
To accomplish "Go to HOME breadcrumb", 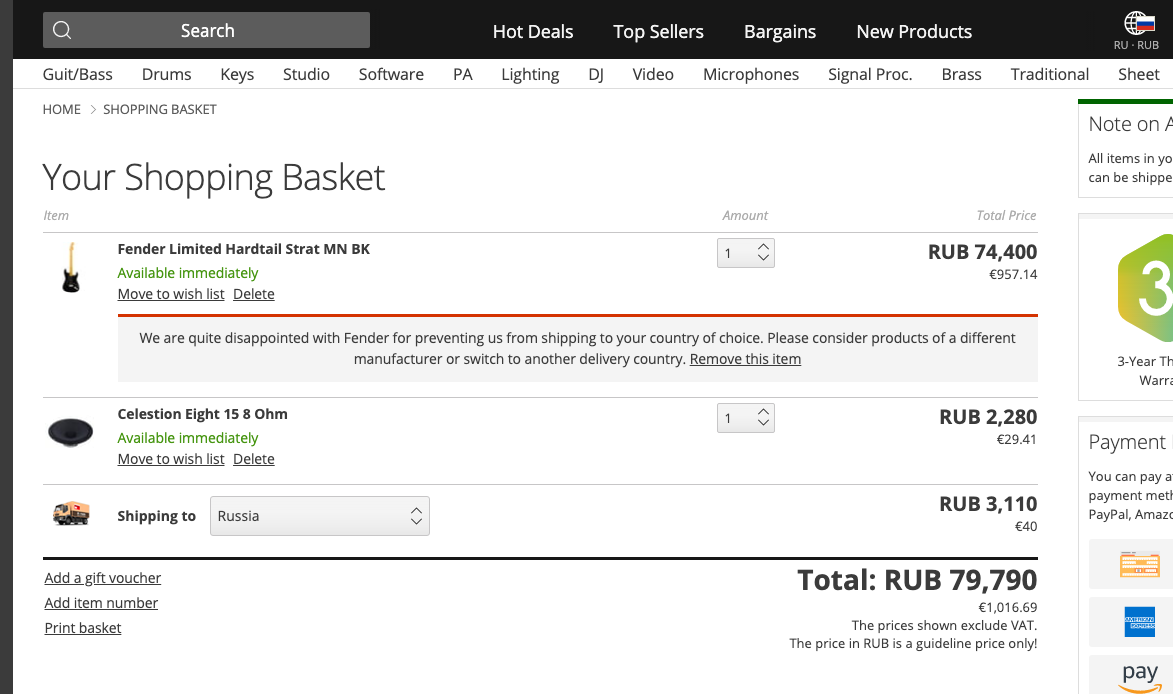I will tap(61, 109).
